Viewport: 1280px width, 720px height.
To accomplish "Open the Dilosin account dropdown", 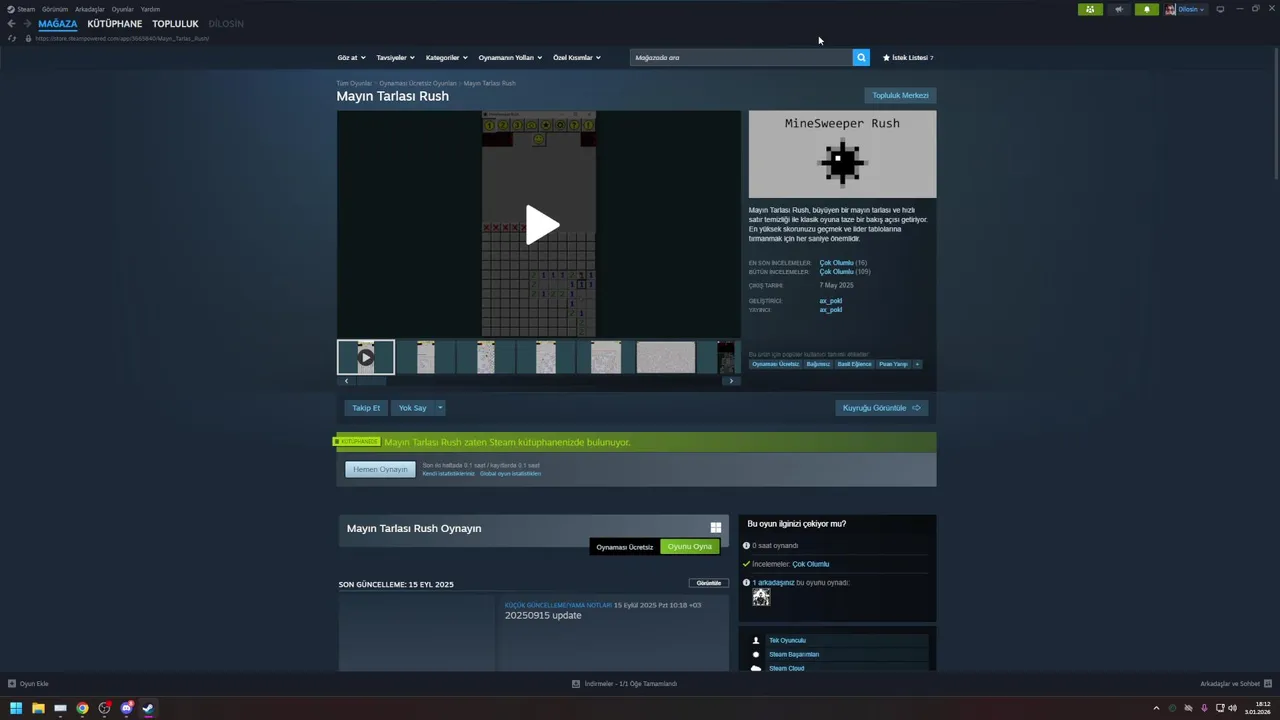I will [x=1186, y=9].
